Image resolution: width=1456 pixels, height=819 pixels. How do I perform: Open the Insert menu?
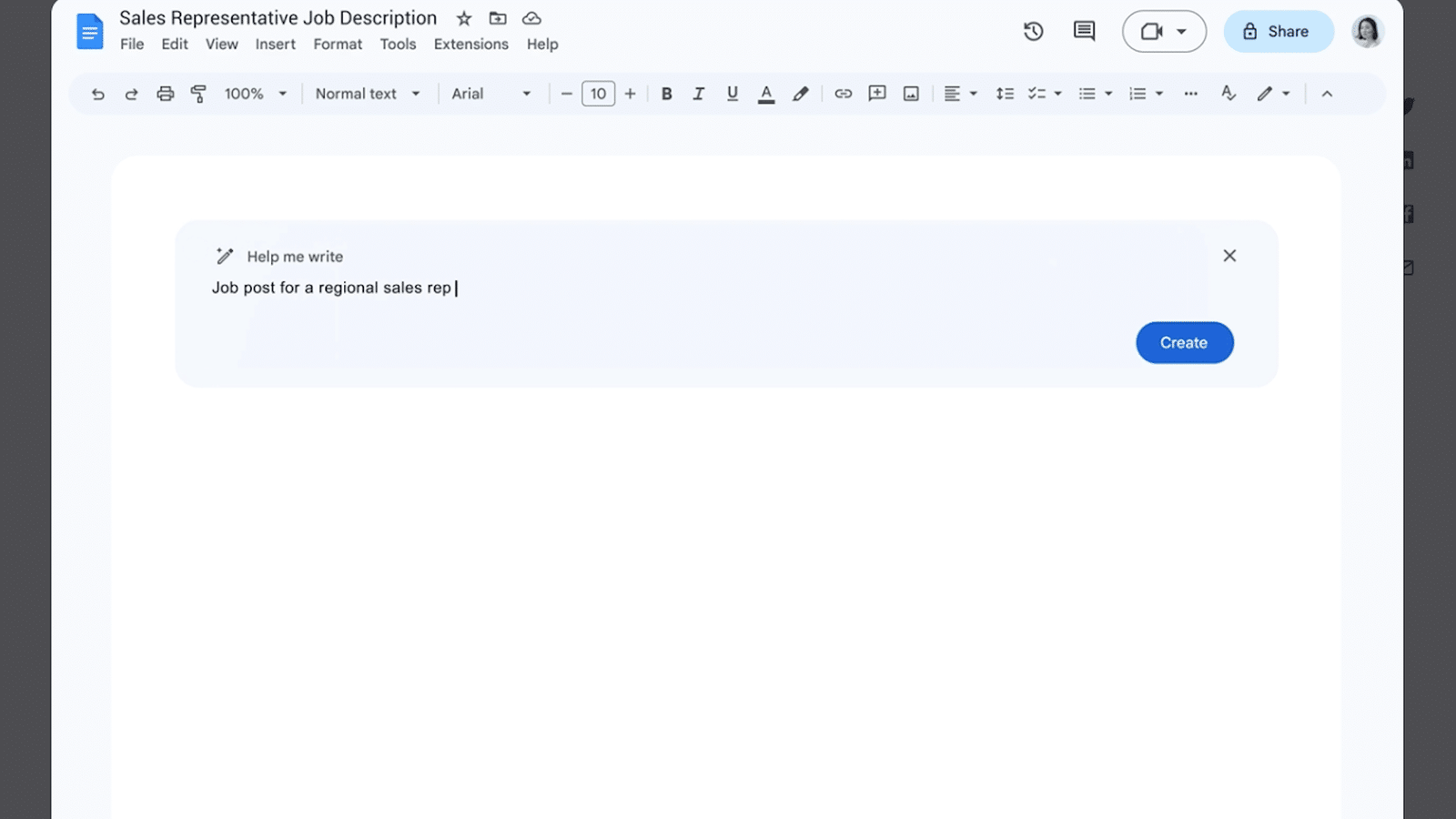point(275,44)
